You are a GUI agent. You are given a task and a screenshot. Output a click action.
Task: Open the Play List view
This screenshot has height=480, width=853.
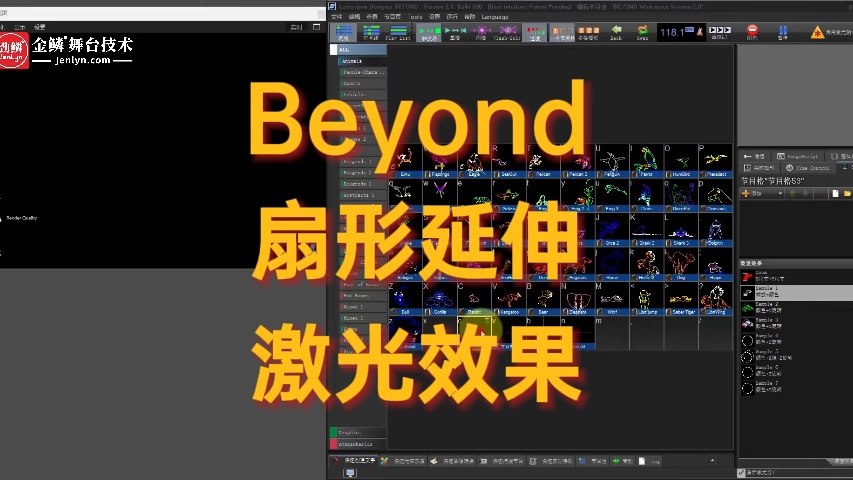pos(398,33)
